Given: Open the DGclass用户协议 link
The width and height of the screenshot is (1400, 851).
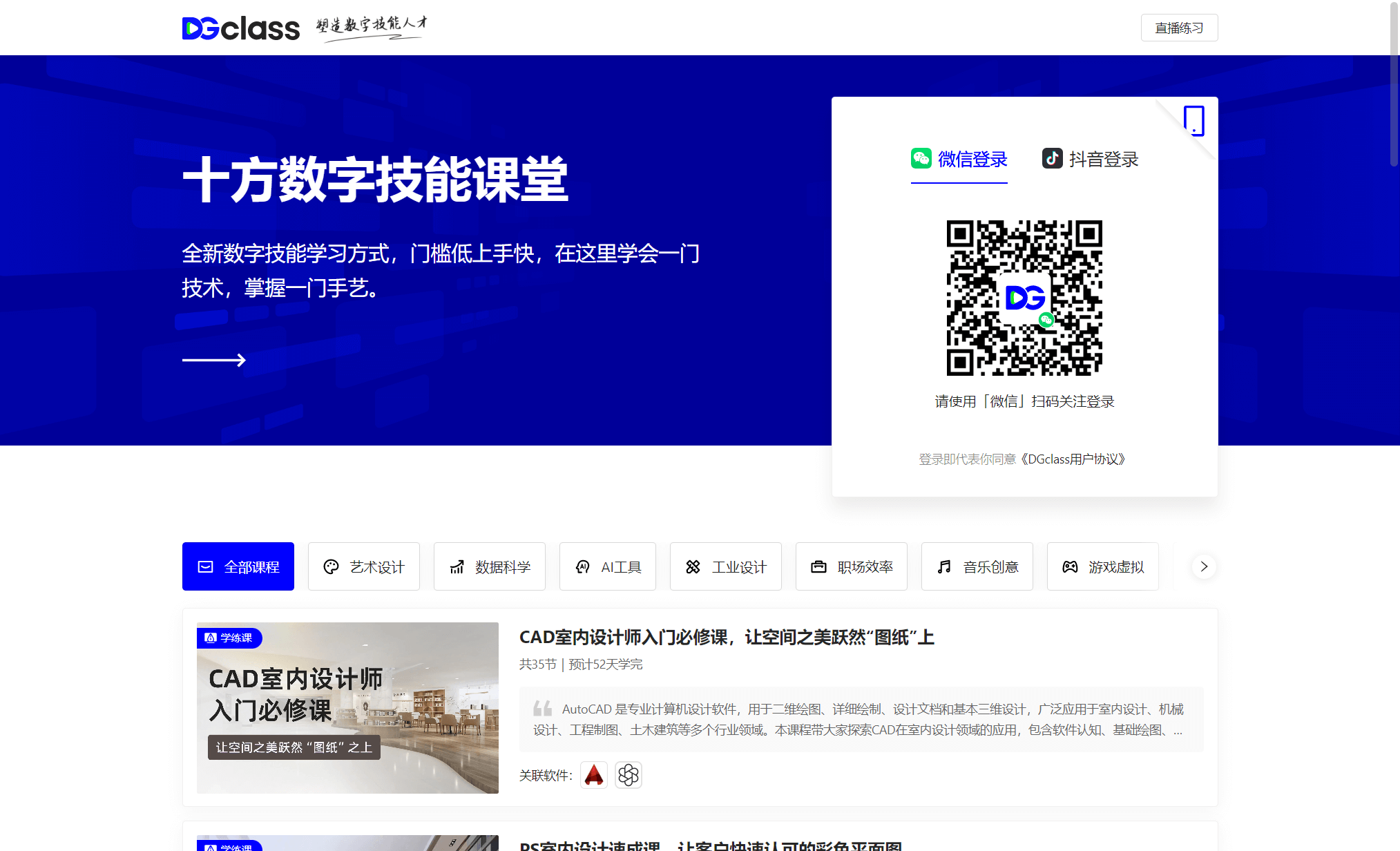Looking at the screenshot, I should [1073, 459].
